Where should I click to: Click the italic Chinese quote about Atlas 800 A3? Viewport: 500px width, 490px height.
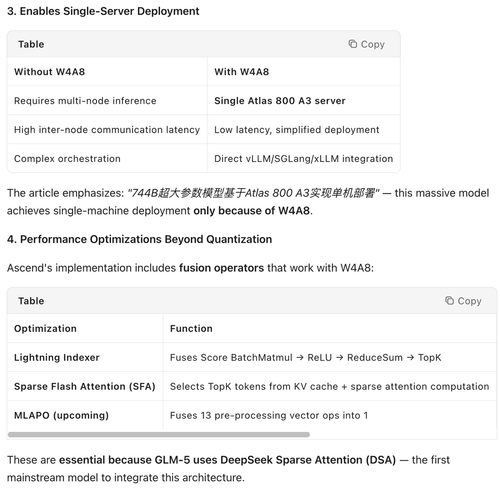point(253,193)
